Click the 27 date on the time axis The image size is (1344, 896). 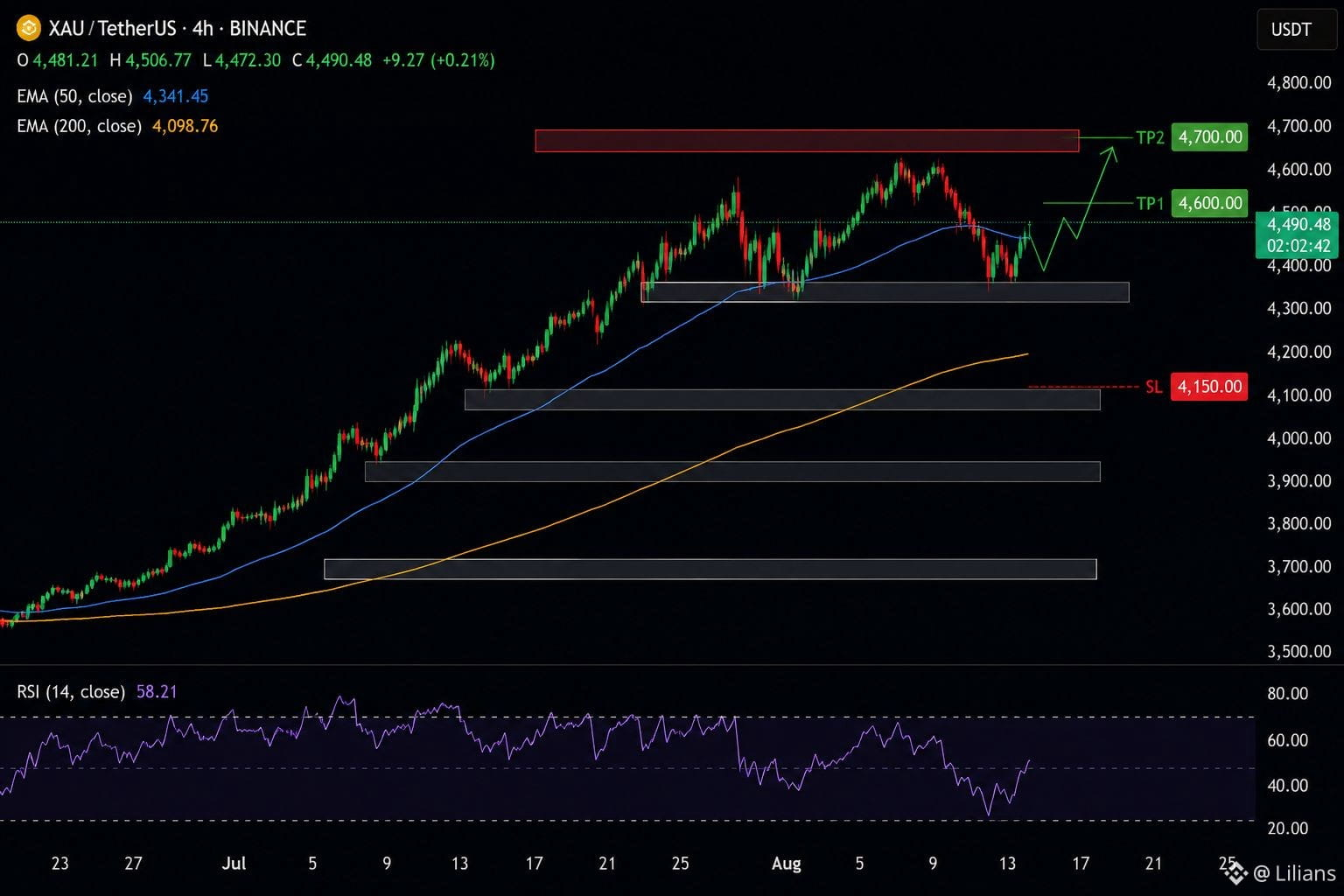point(133,864)
